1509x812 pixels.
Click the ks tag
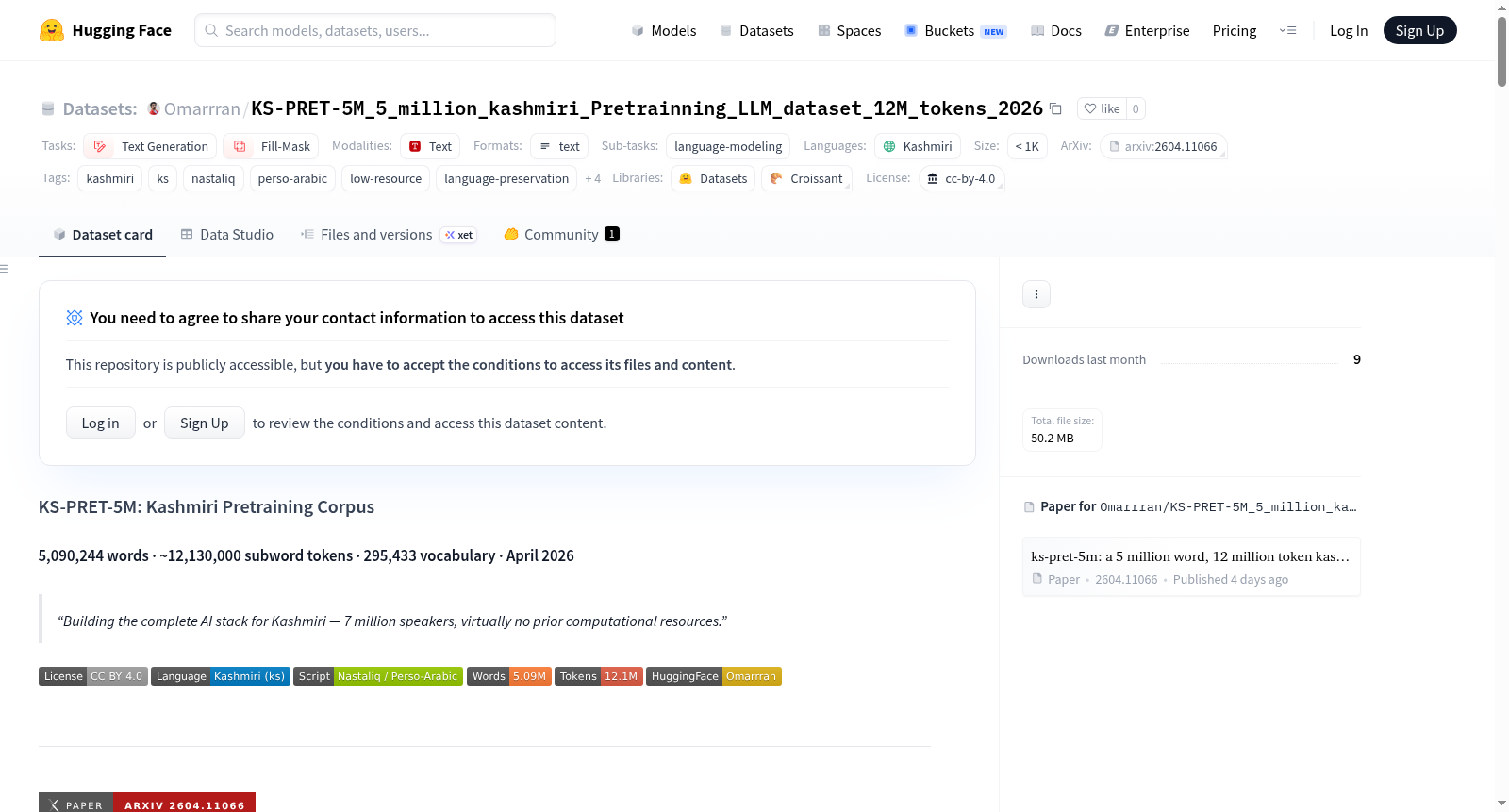point(163,178)
